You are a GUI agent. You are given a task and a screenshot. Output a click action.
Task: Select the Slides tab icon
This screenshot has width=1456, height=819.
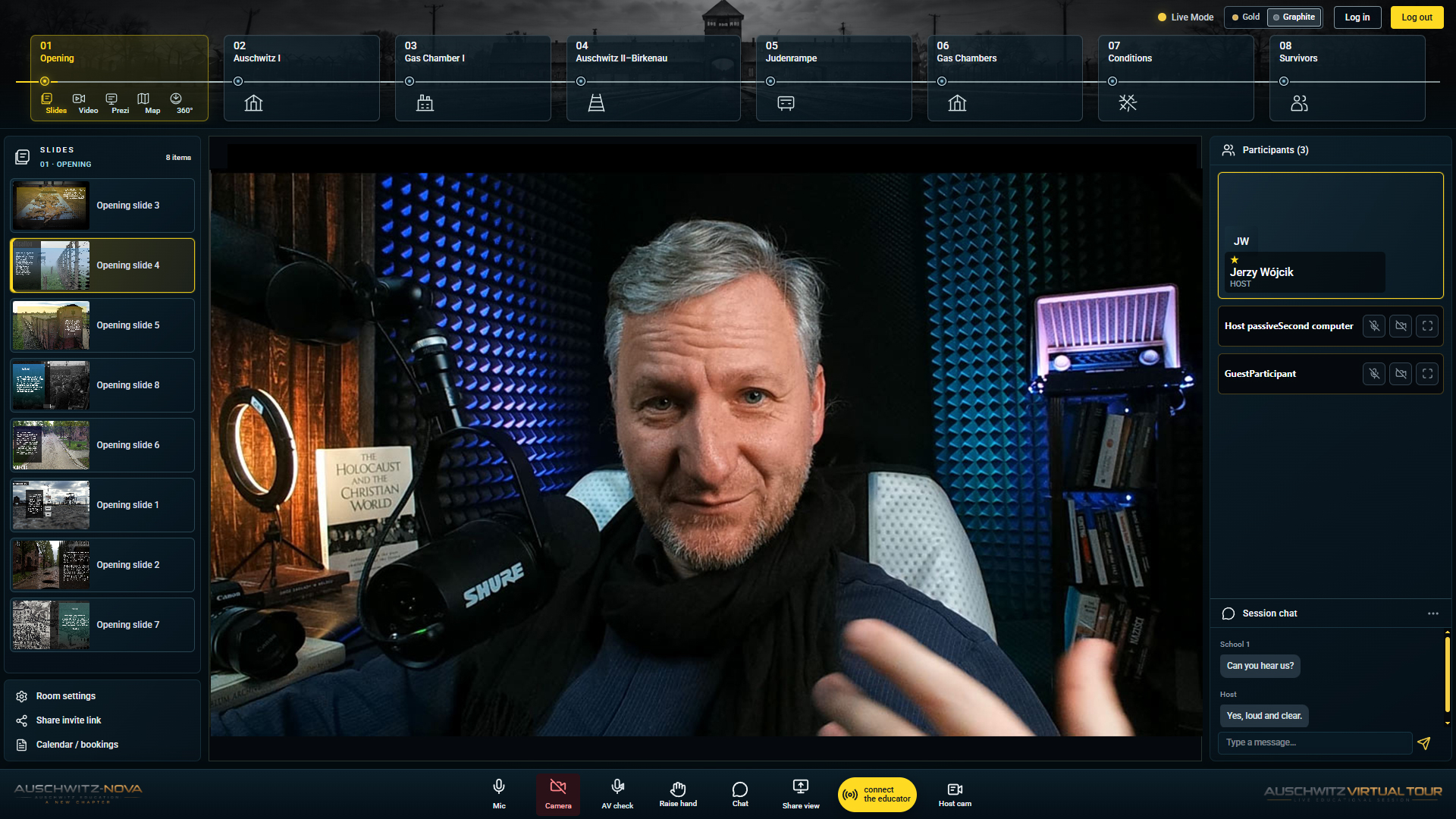47,99
